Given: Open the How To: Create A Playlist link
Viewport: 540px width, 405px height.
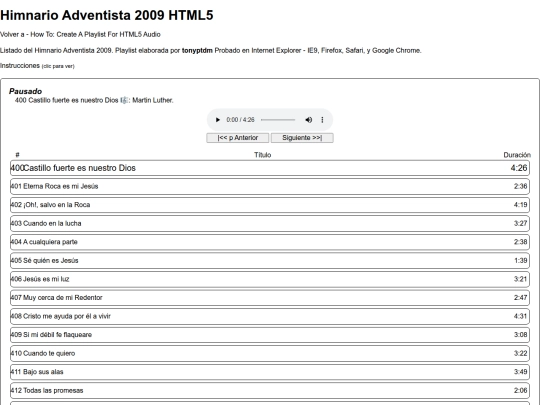Looking at the screenshot, I should click(x=95, y=34).
